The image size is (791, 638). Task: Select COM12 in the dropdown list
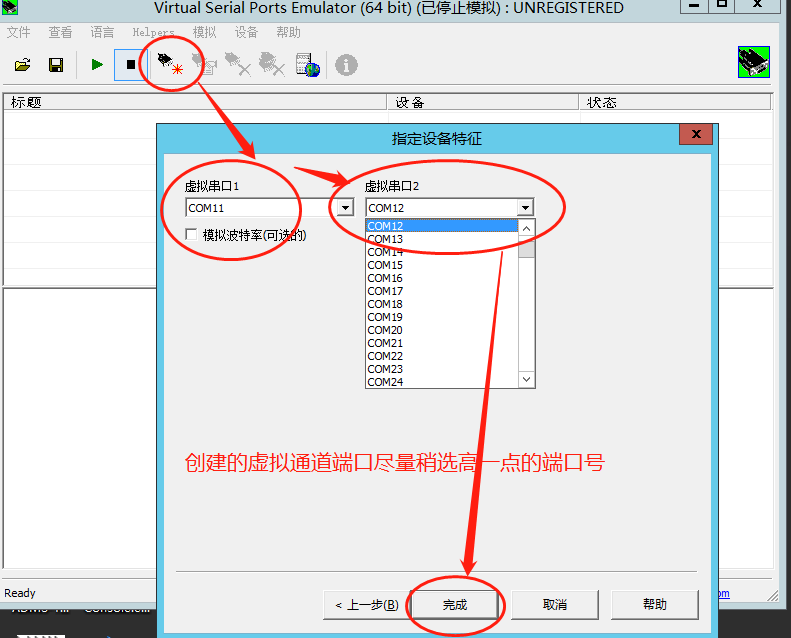442,225
